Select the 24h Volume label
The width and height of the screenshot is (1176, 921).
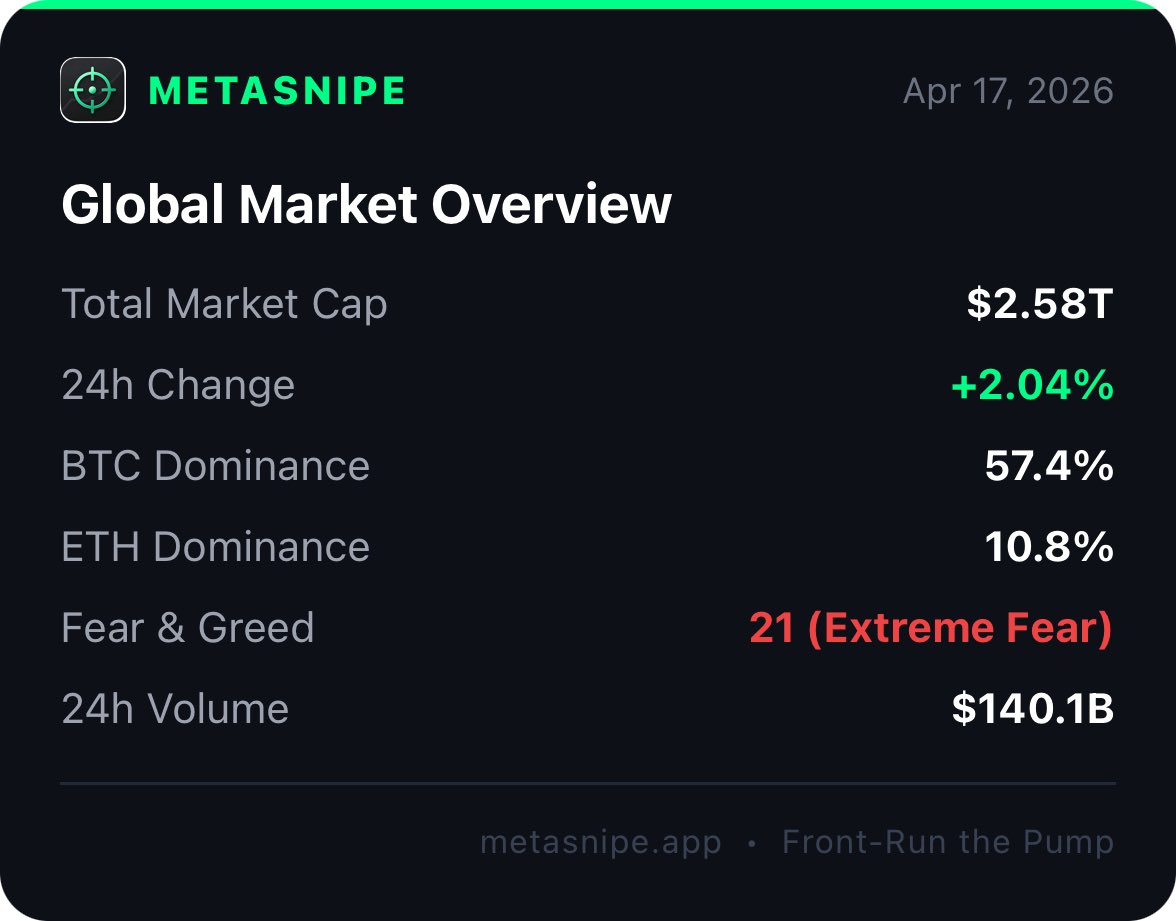[x=175, y=709]
